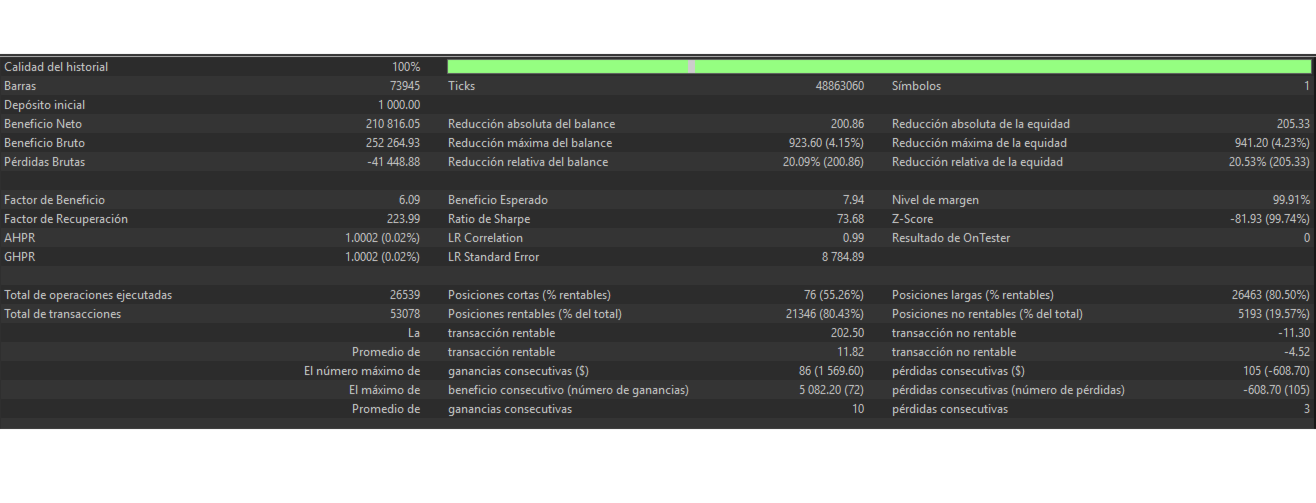1316x503 pixels.
Task: Select the Ratio de Sharpe value 73.68
Action: pos(850,219)
